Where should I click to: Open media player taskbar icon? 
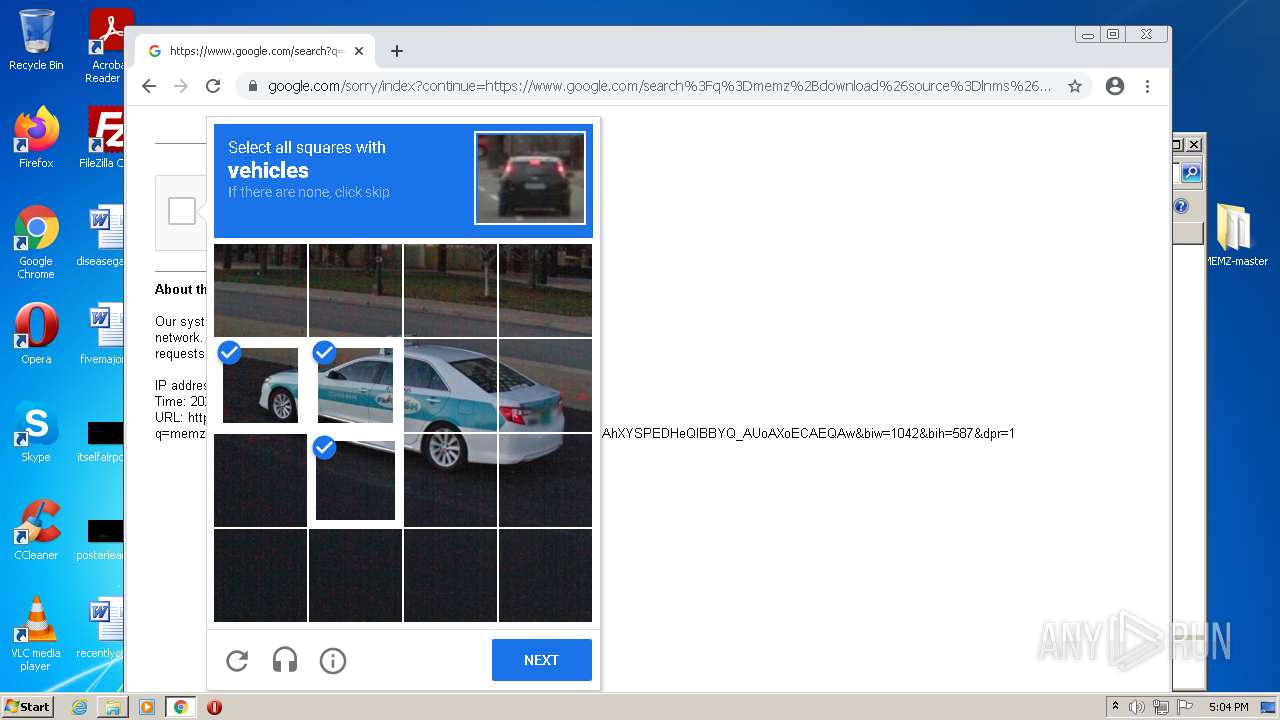pos(146,707)
